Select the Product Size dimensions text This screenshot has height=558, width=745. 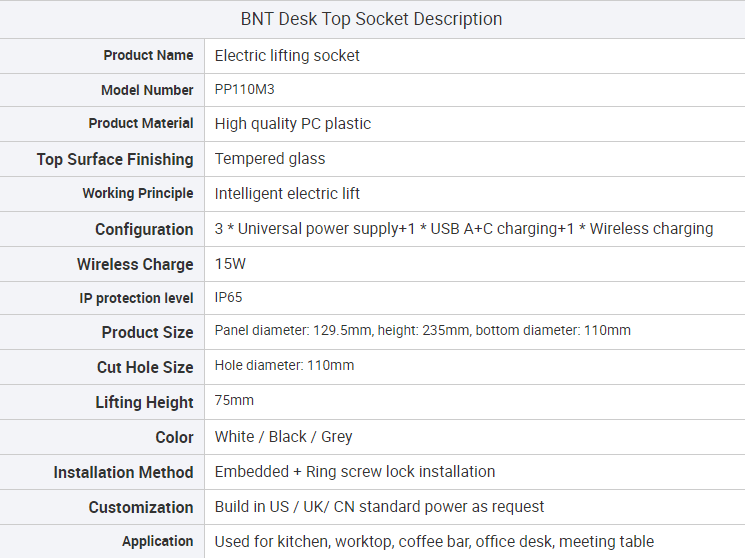422,330
